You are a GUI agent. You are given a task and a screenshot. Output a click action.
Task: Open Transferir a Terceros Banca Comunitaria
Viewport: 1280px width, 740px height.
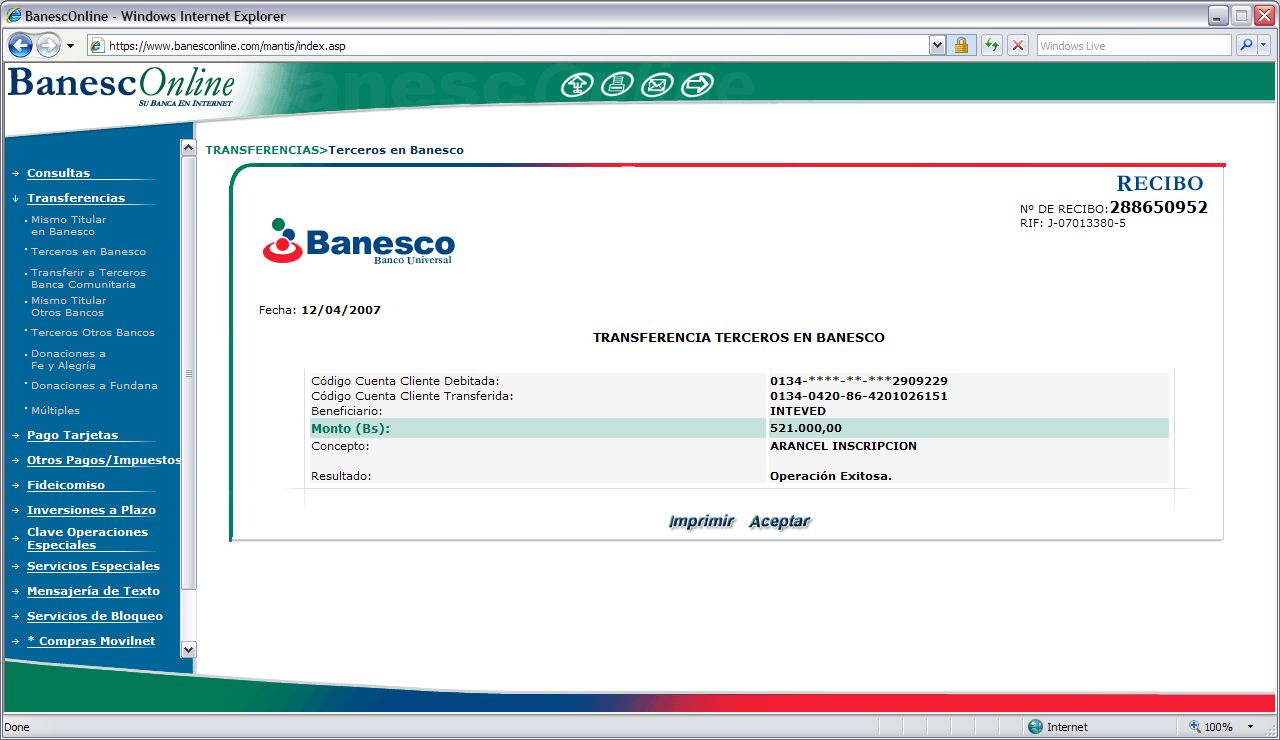(x=88, y=278)
